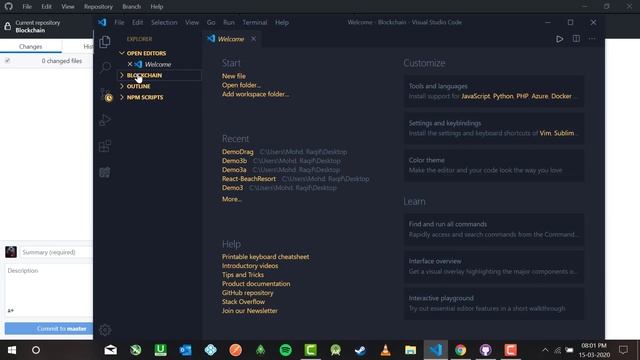Open the Run menu

click(x=229, y=22)
